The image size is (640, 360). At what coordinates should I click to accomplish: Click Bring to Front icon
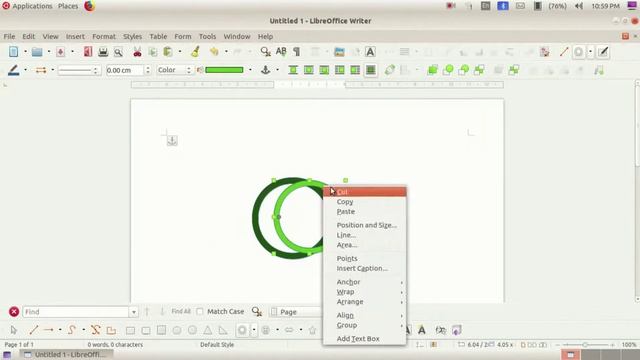pos(432,70)
